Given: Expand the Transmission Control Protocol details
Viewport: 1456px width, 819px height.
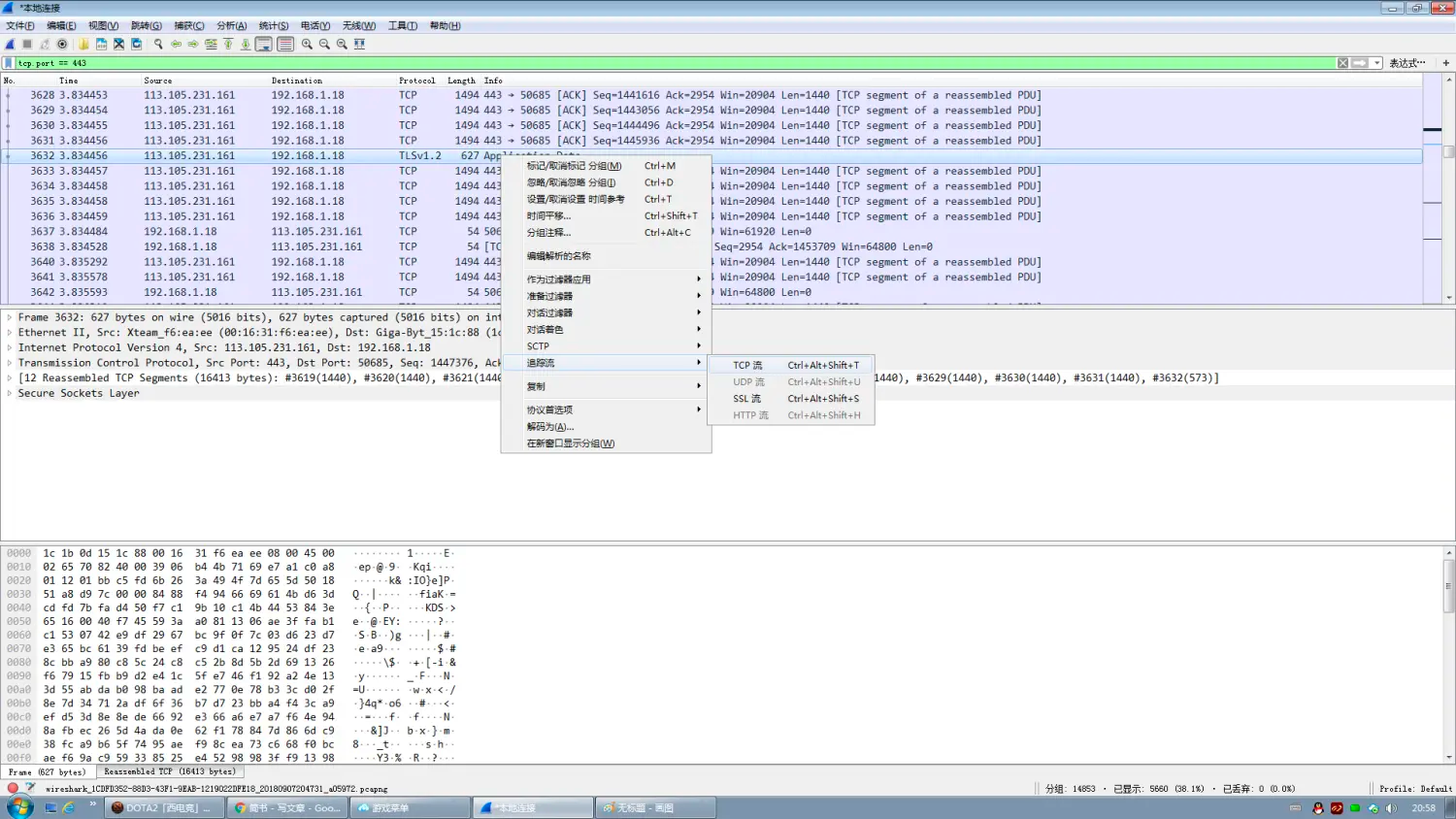Looking at the screenshot, I should [7, 363].
